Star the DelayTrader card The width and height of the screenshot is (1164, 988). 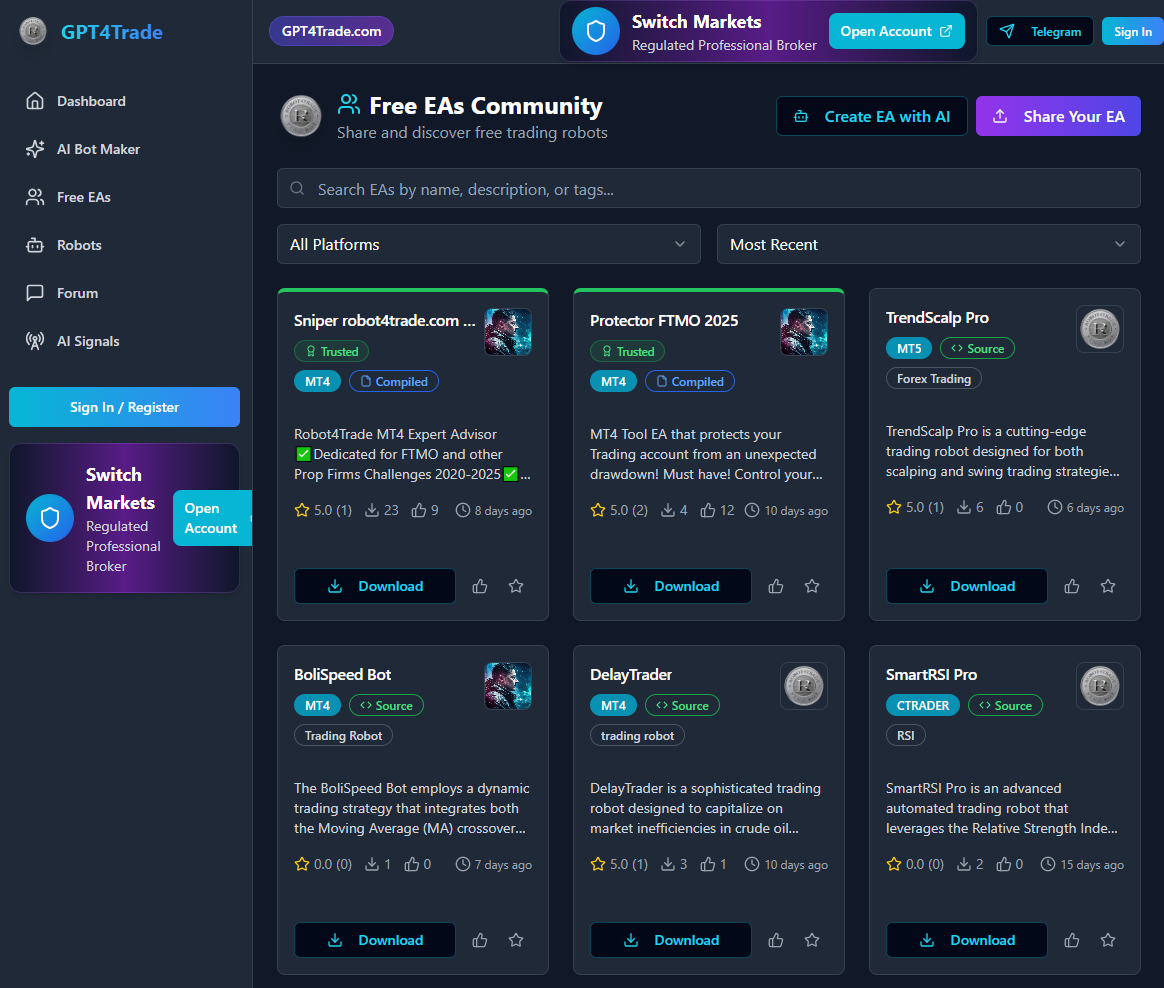tap(812, 940)
